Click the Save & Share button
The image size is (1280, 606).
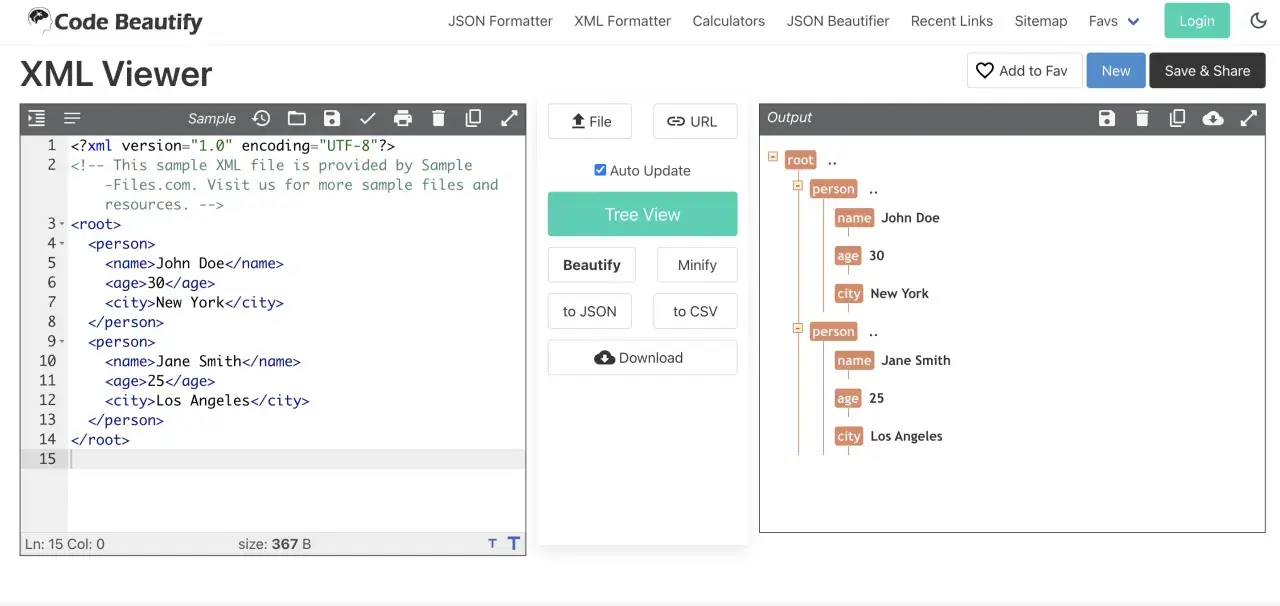[x=1207, y=70]
